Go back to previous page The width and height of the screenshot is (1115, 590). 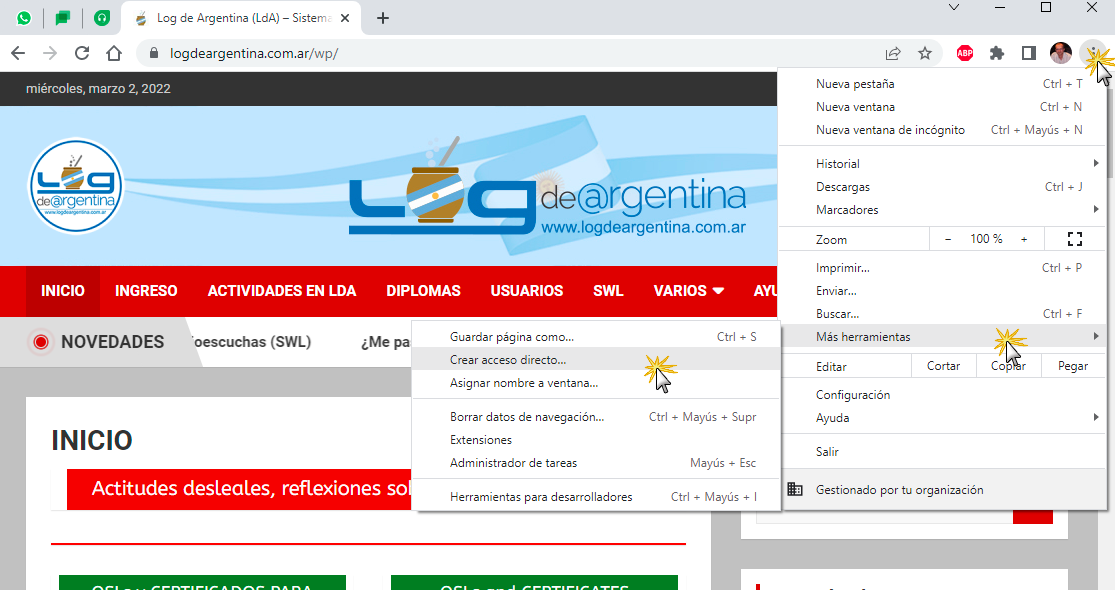18,53
